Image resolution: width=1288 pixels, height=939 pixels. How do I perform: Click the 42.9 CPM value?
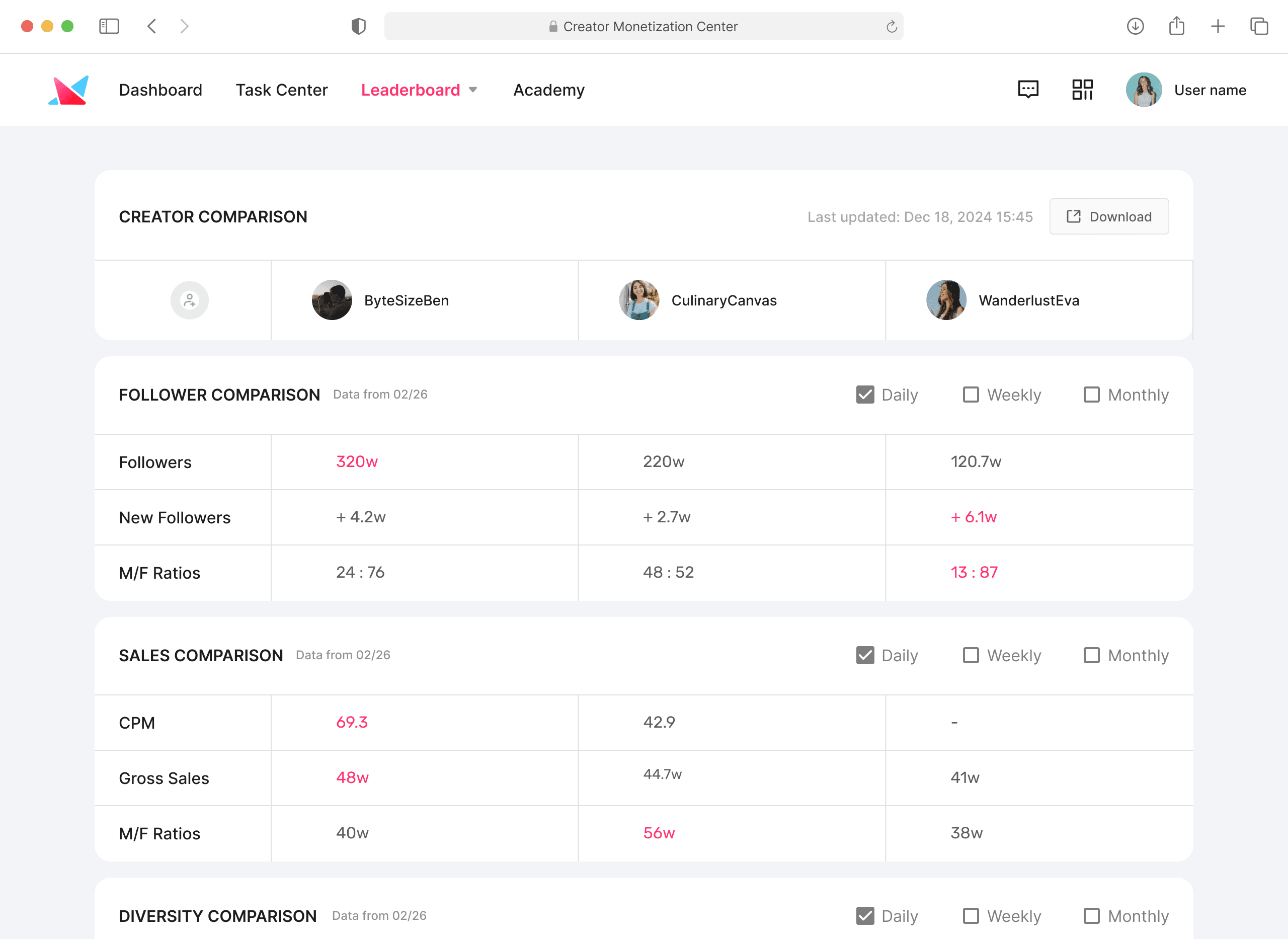tap(659, 722)
